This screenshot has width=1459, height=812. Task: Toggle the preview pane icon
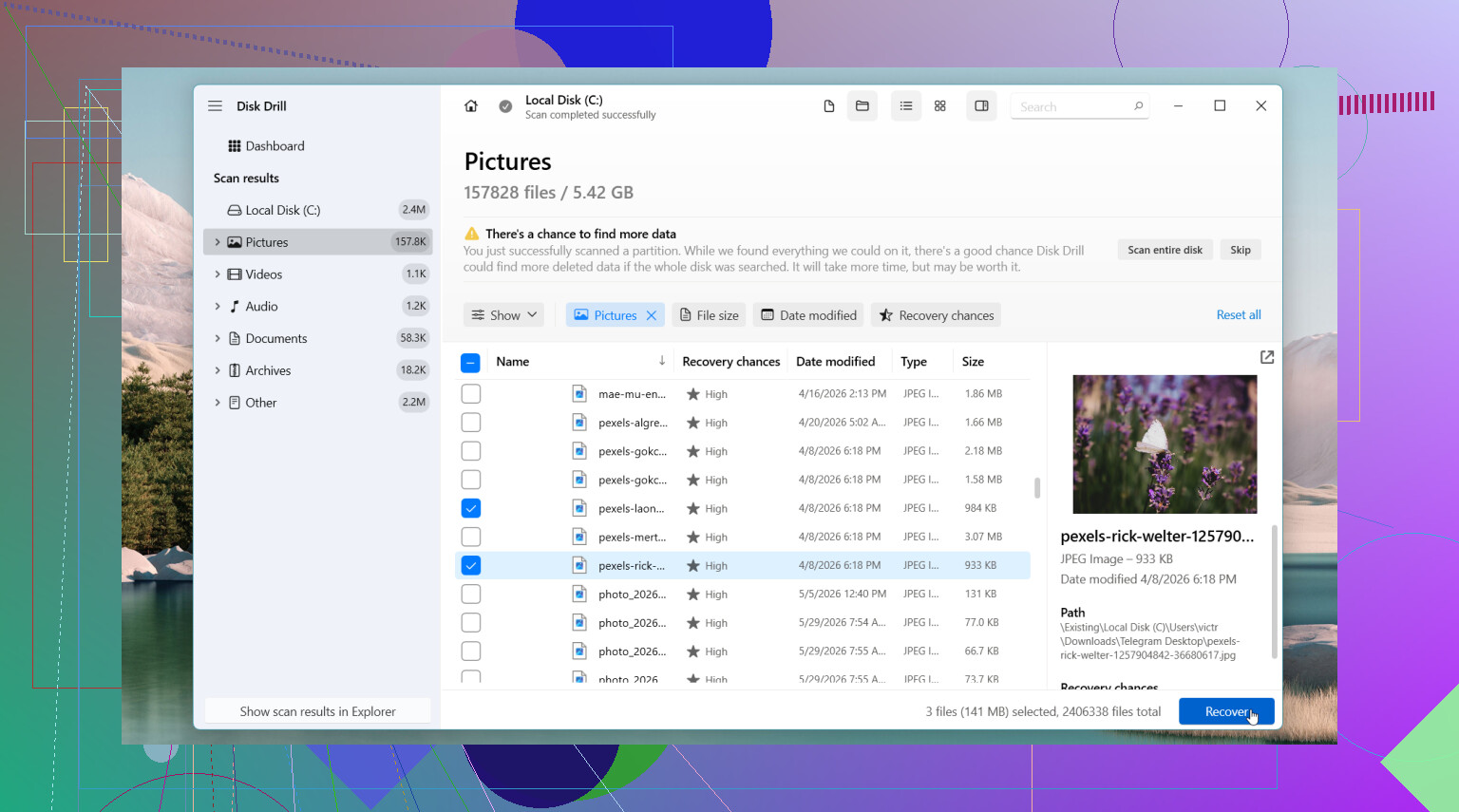[x=981, y=106]
